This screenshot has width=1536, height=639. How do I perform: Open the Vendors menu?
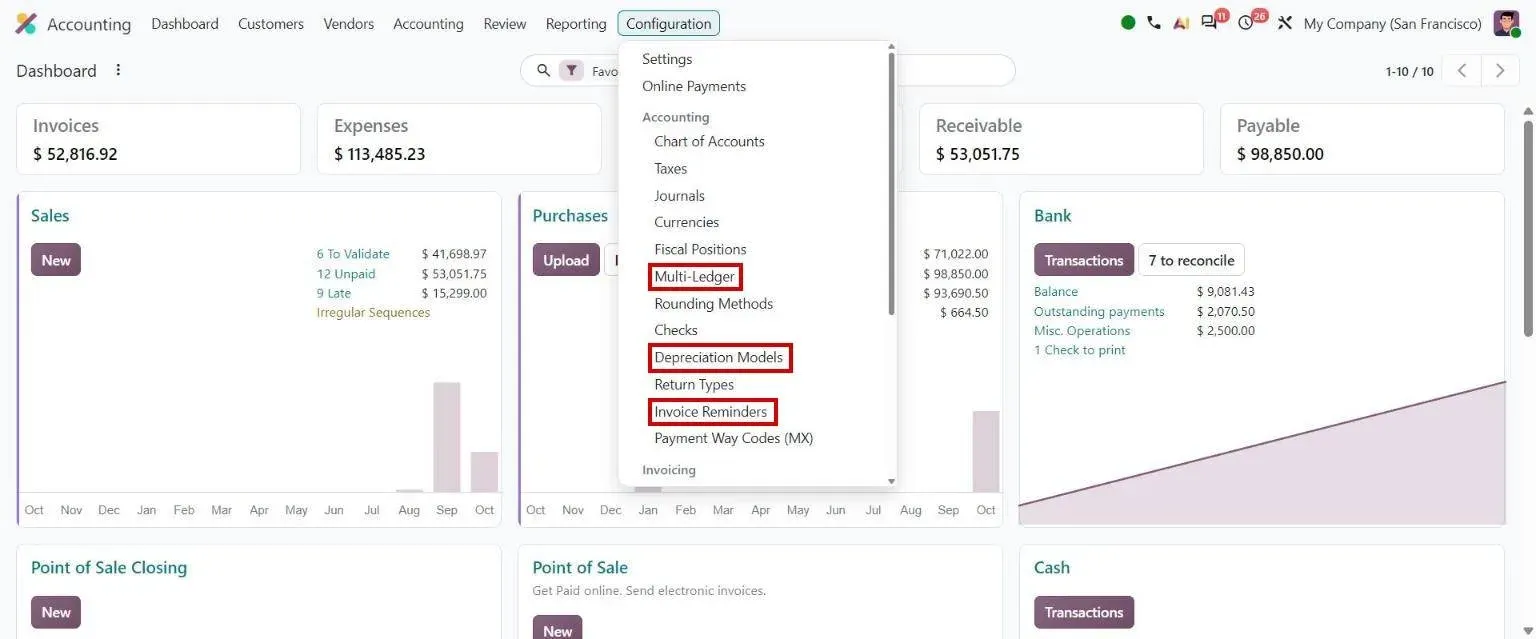click(x=349, y=23)
